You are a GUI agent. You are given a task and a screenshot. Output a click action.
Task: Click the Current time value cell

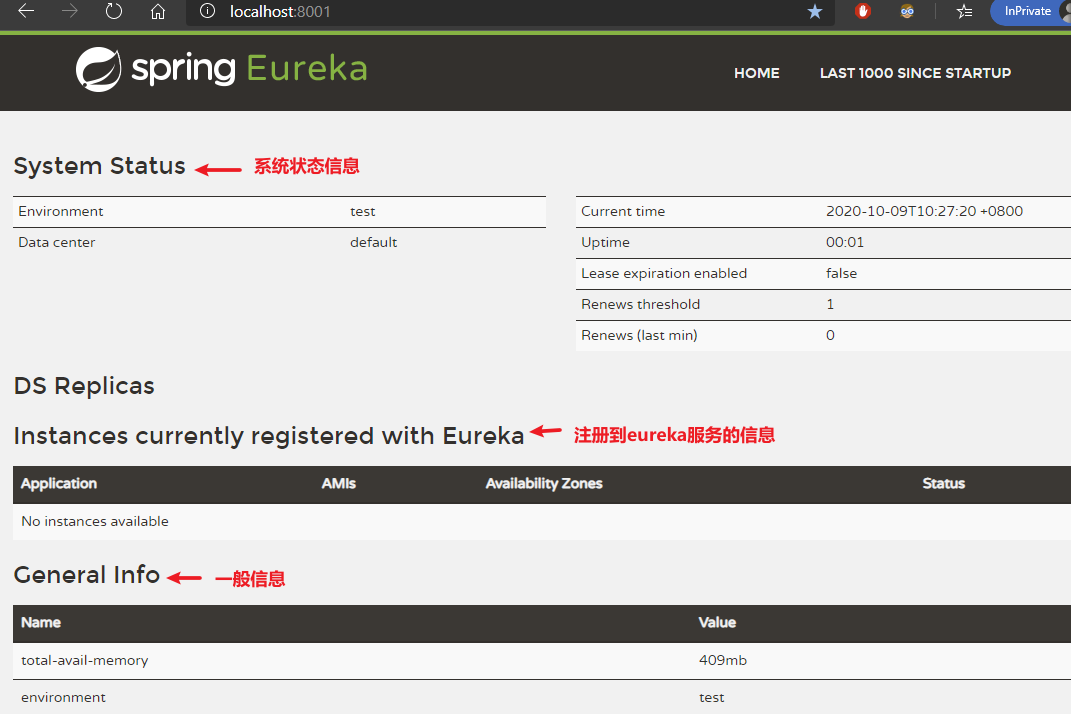pyautogui.click(x=924, y=212)
